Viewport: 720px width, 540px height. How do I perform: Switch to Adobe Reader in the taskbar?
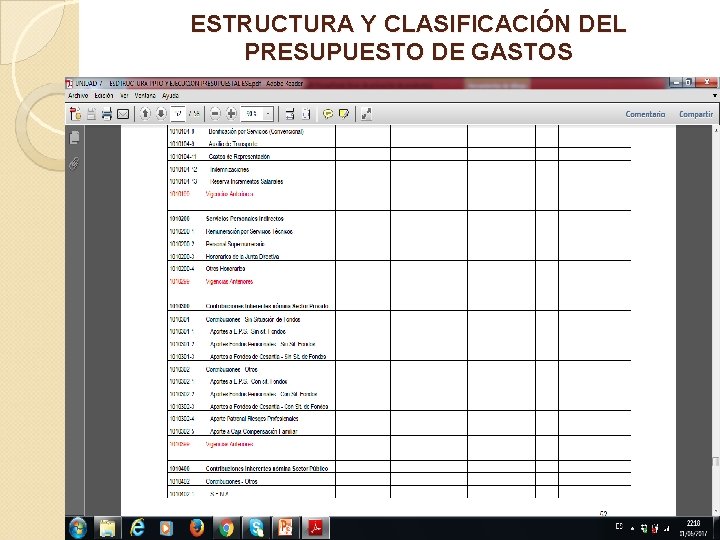(316, 528)
